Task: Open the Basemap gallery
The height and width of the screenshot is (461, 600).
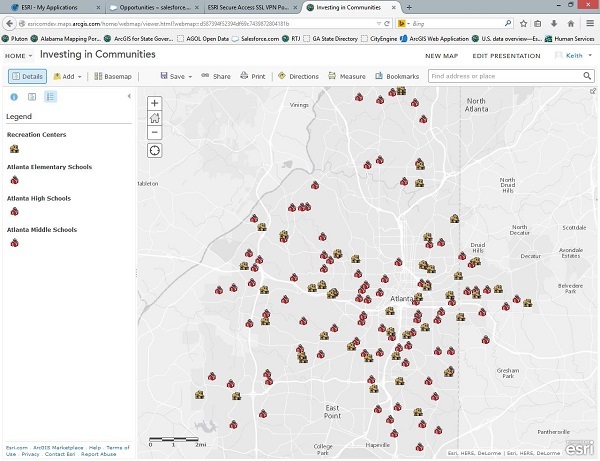Action: tap(113, 76)
